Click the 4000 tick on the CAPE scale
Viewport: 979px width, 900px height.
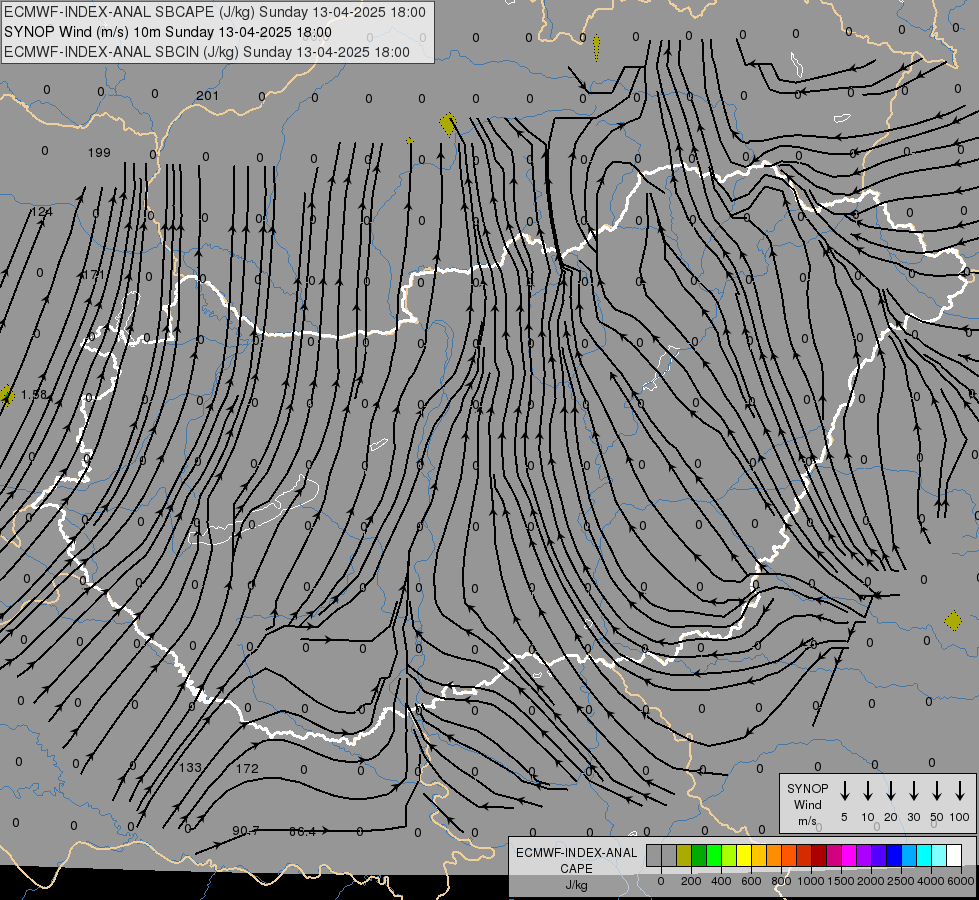(x=931, y=881)
